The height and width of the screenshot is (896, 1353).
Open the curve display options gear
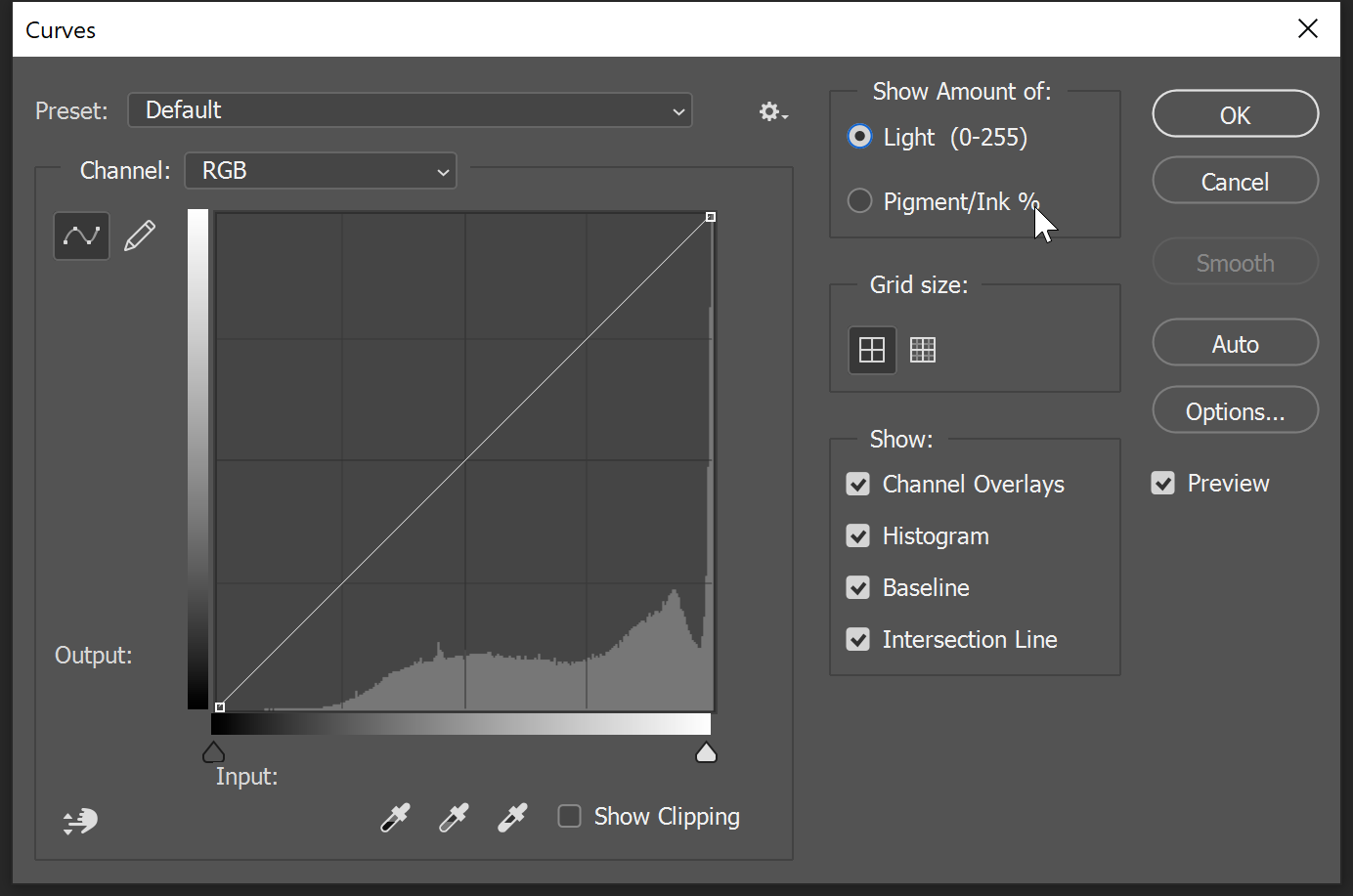768,111
